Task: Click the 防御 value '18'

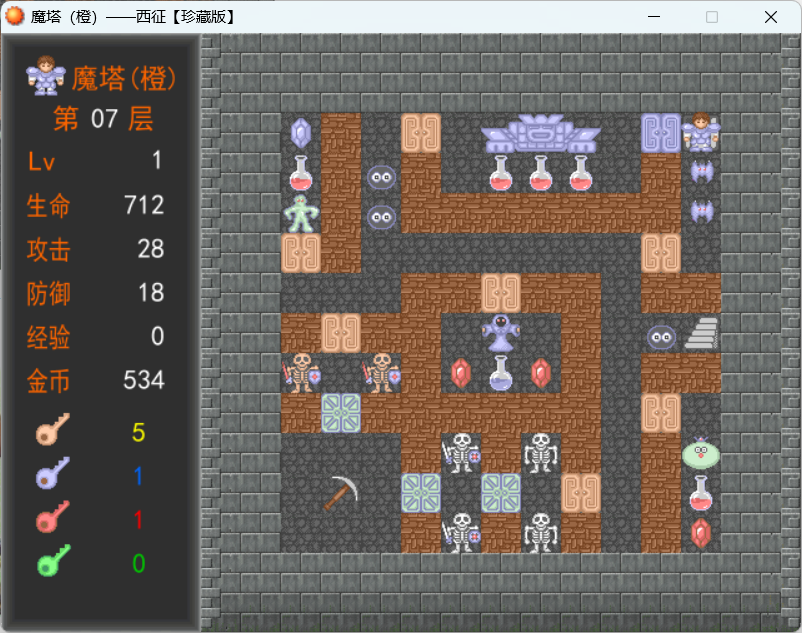Action: [151, 292]
